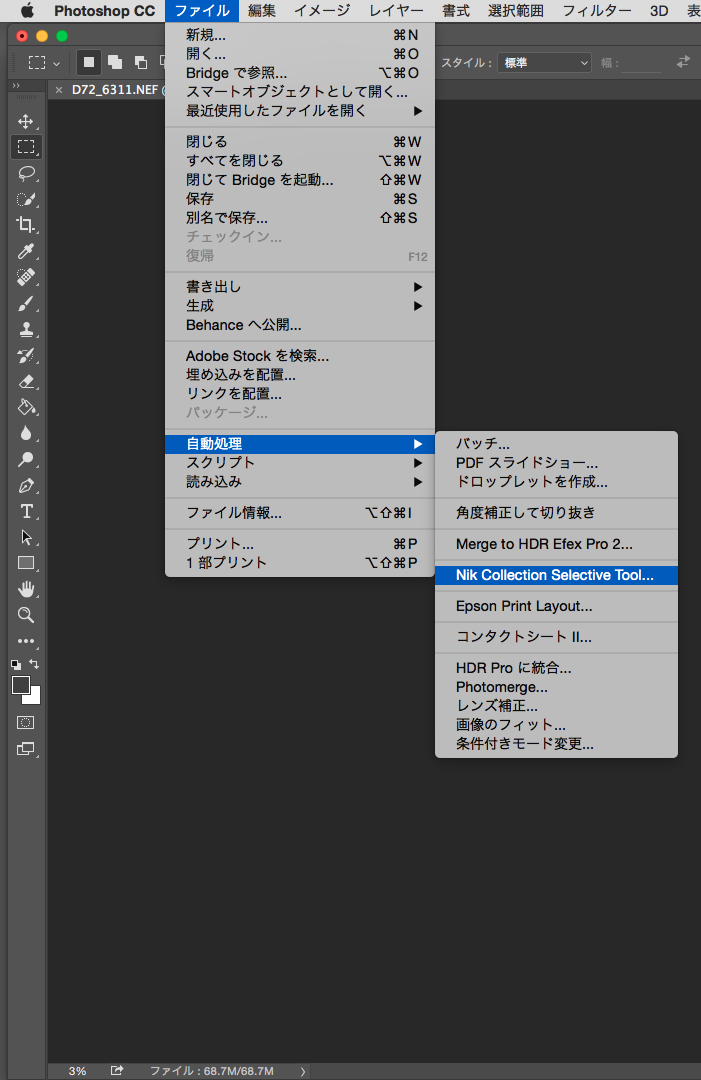Choose Nik Collection Selective Tool...
The height and width of the screenshot is (1080, 701).
click(x=556, y=575)
